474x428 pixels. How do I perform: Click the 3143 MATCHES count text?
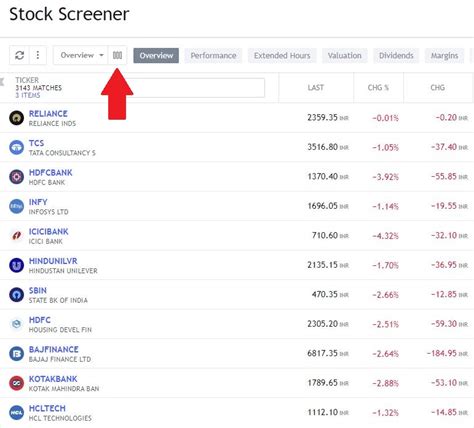pyautogui.click(x=39, y=88)
